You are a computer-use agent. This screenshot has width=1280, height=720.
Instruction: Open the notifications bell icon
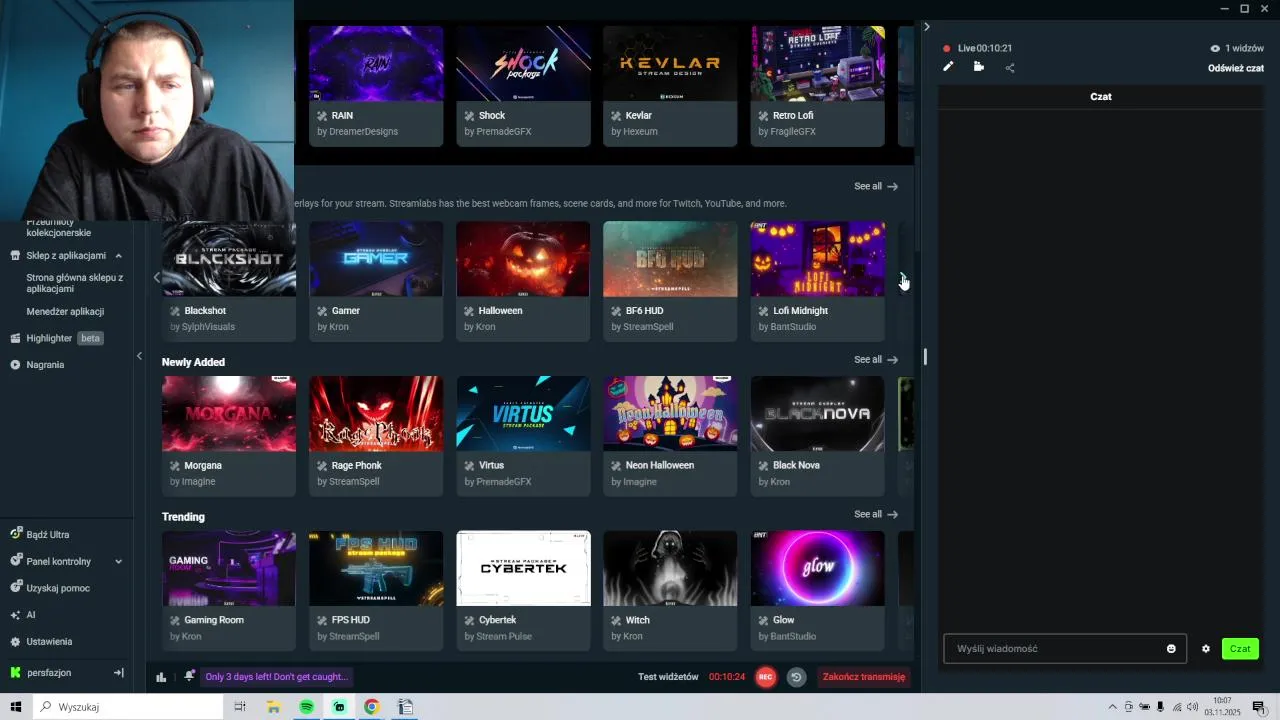click(189, 677)
